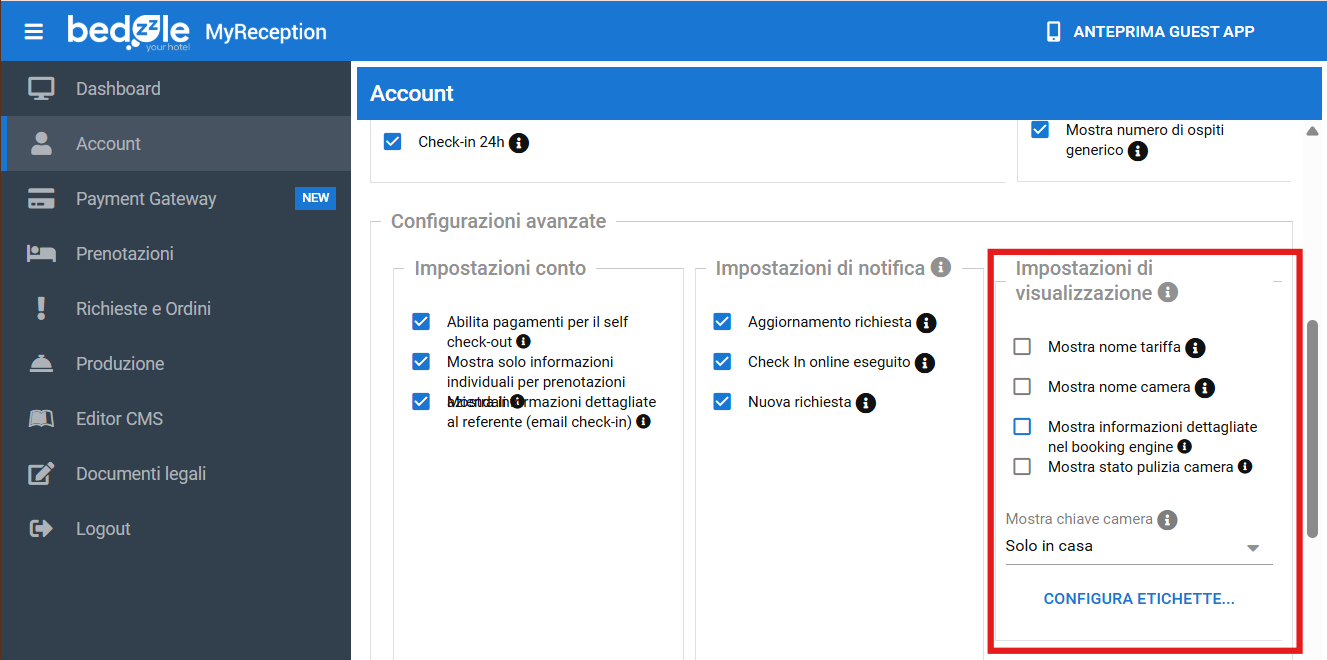Click info icon next to Mostra nome tariffa

(x=1195, y=348)
